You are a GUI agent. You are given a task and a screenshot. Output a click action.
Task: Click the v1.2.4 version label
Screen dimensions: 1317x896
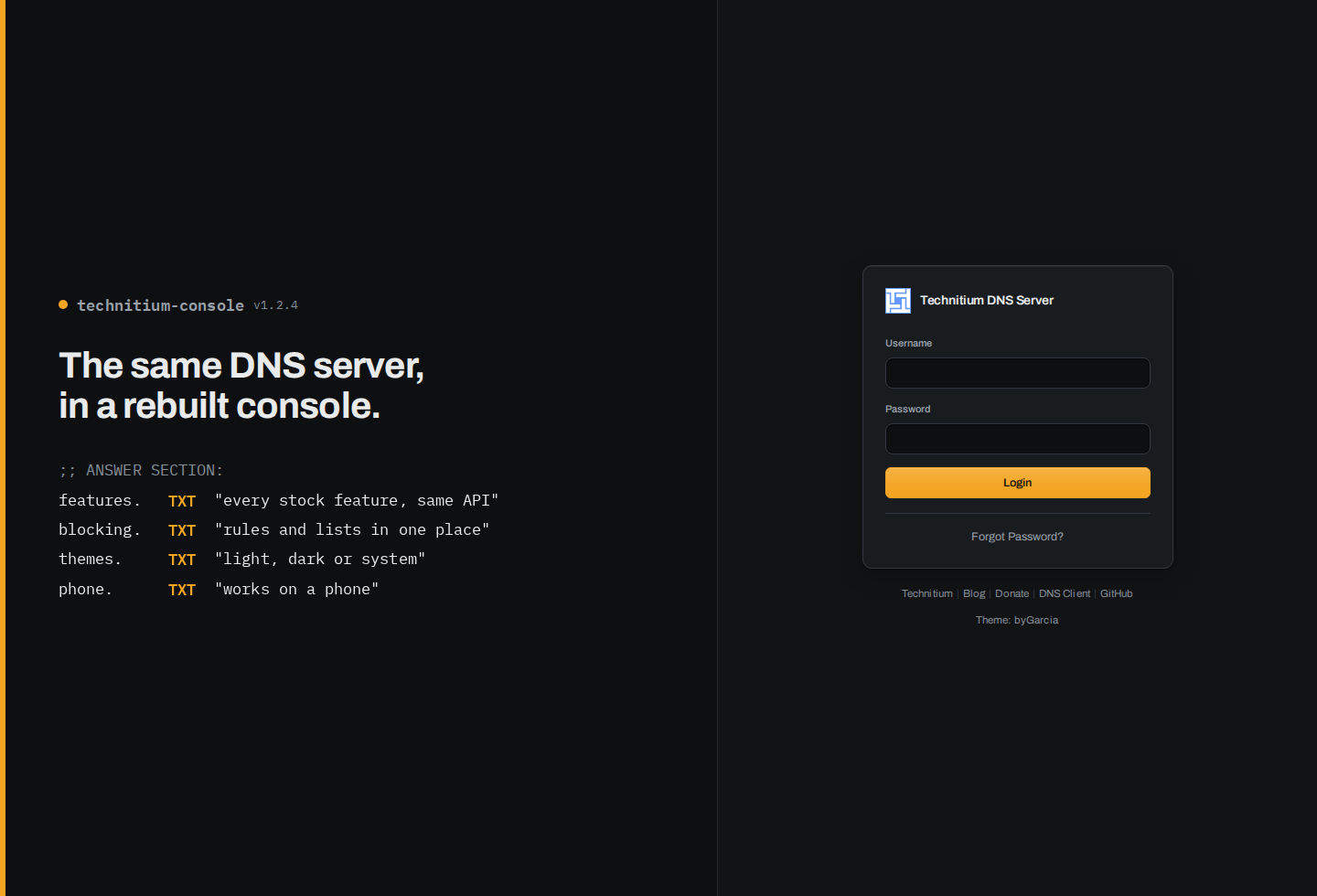275,305
